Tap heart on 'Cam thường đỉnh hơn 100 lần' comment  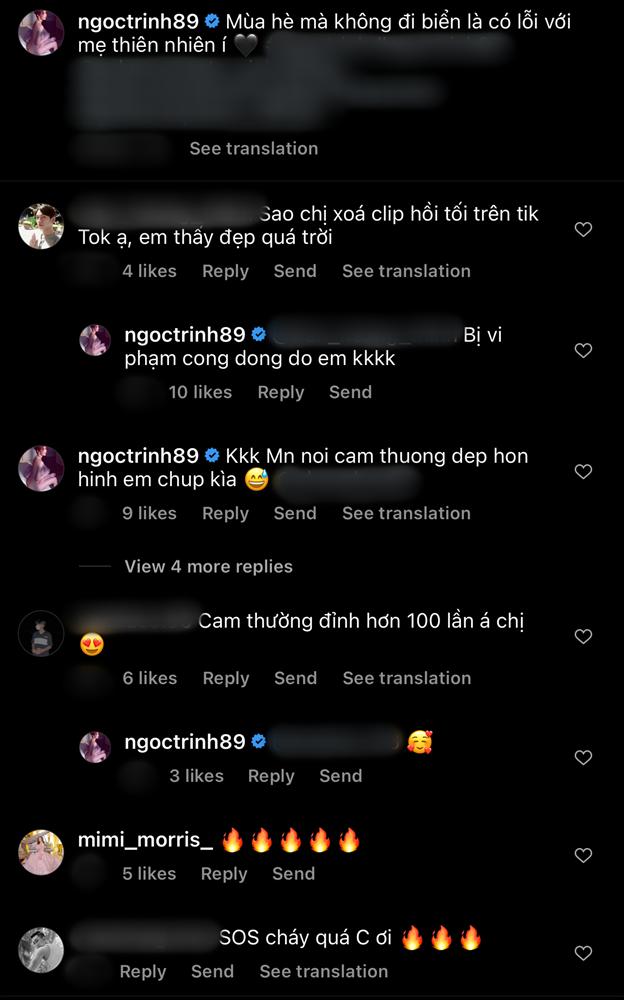click(583, 637)
